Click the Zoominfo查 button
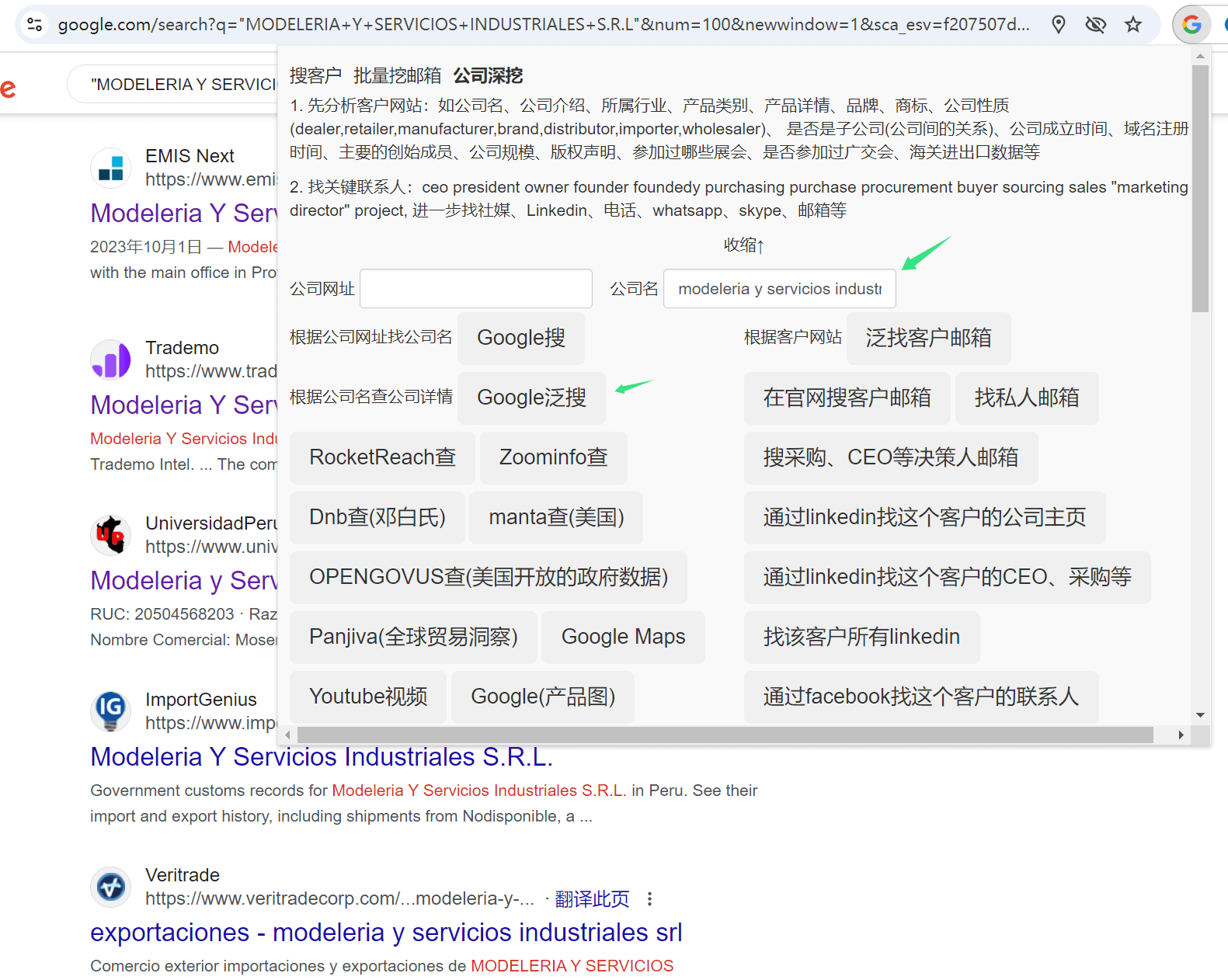Screen dimensions: 1228x980 pos(553,457)
